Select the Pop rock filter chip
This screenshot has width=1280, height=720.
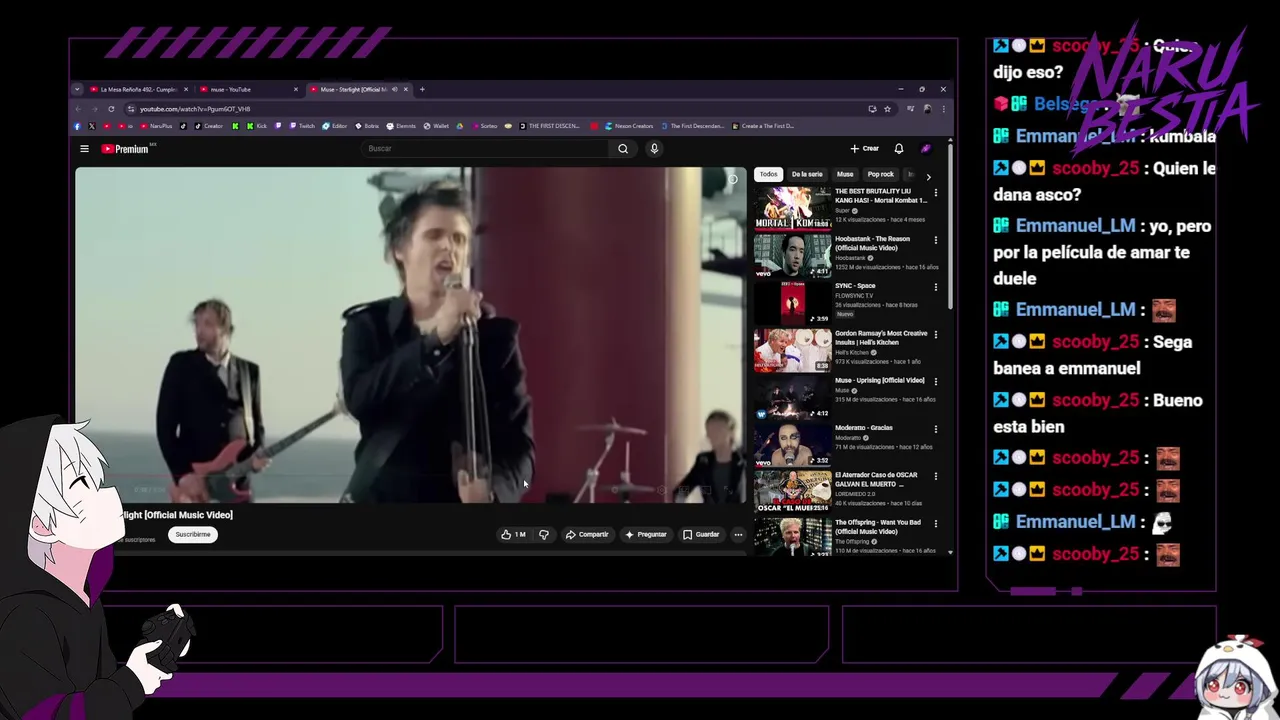881,174
